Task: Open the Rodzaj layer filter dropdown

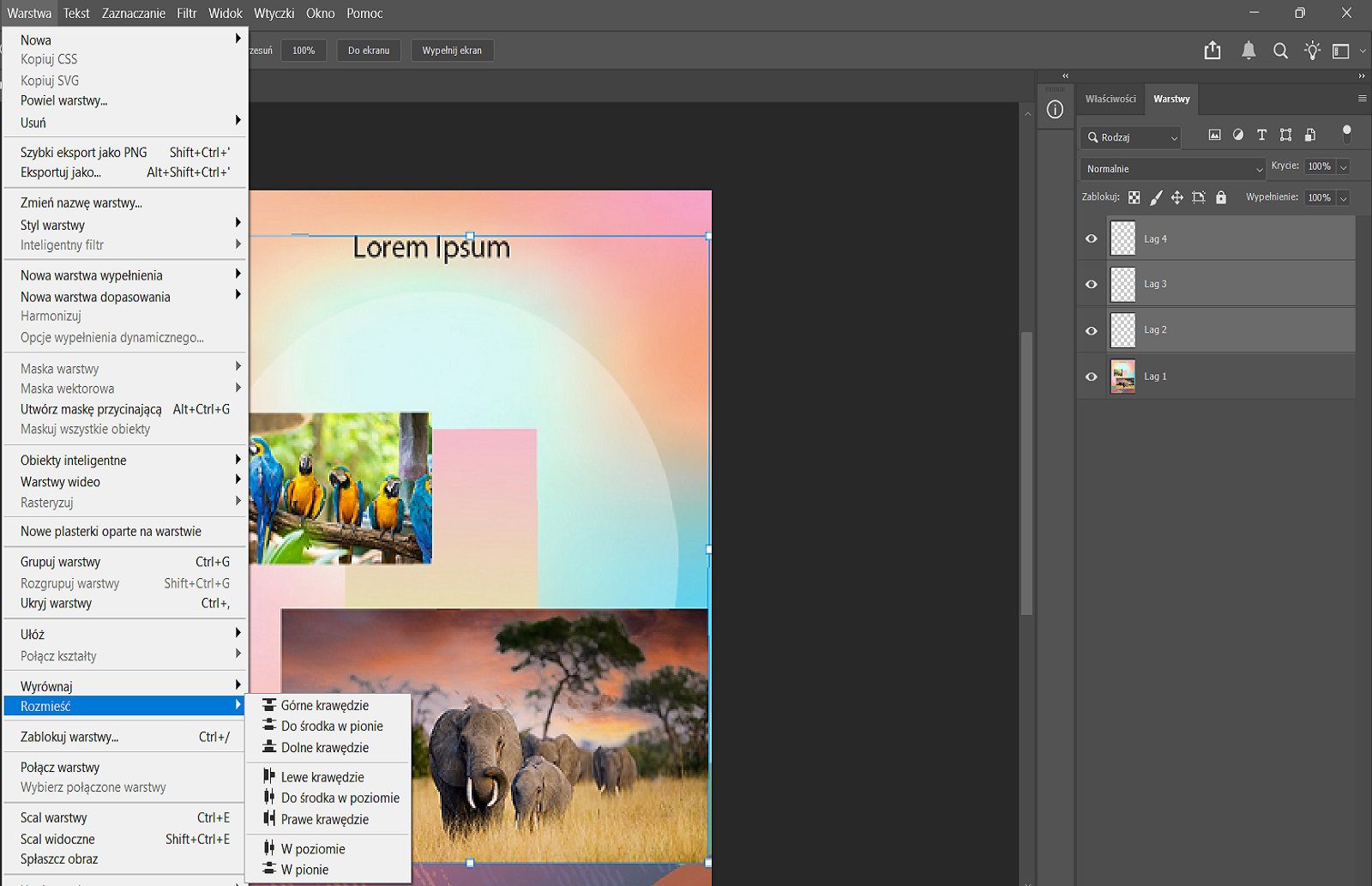Action: point(1130,137)
